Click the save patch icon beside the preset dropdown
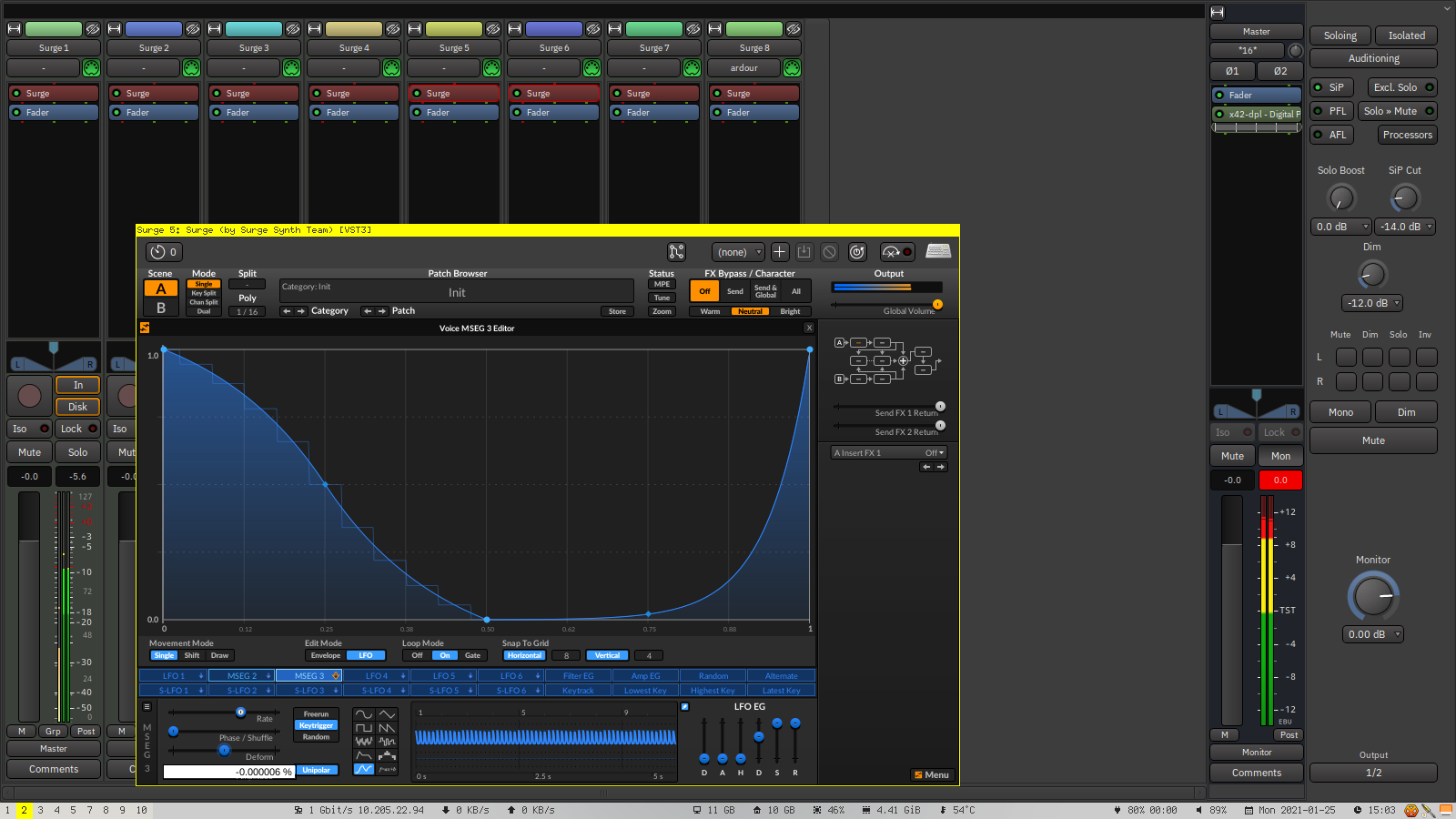The image size is (1456, 819). point(804,251)
